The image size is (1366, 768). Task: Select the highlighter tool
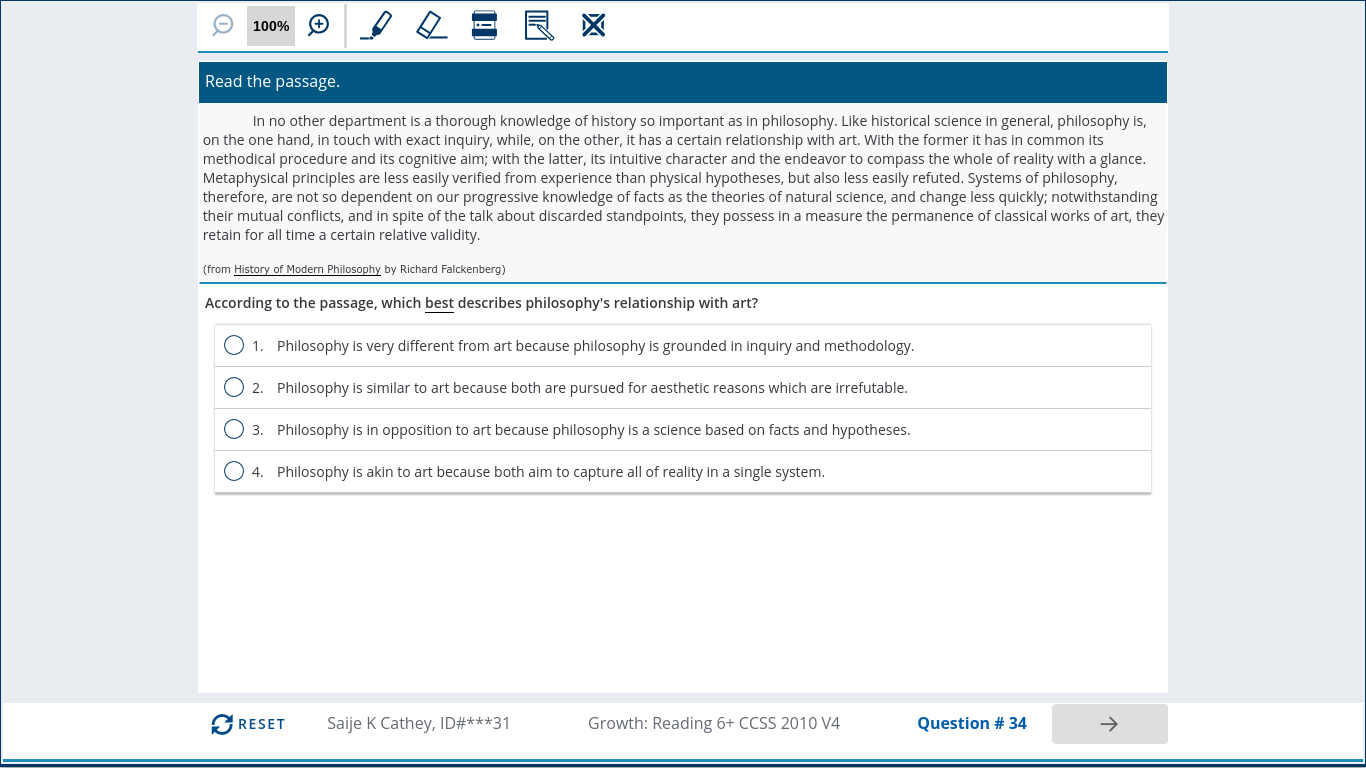point(376,25)
